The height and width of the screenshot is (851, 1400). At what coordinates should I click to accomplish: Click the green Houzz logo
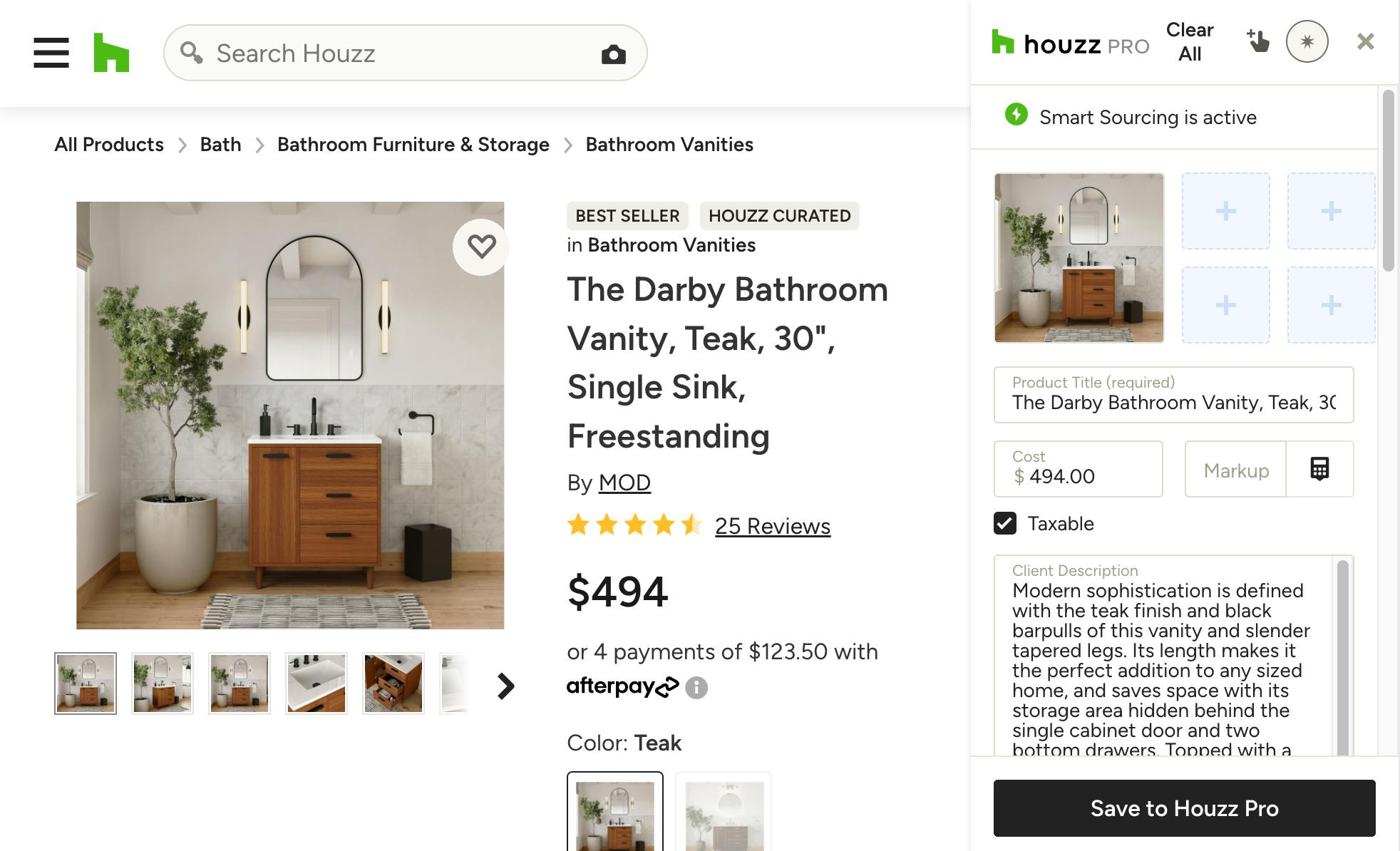pos(111,53)
